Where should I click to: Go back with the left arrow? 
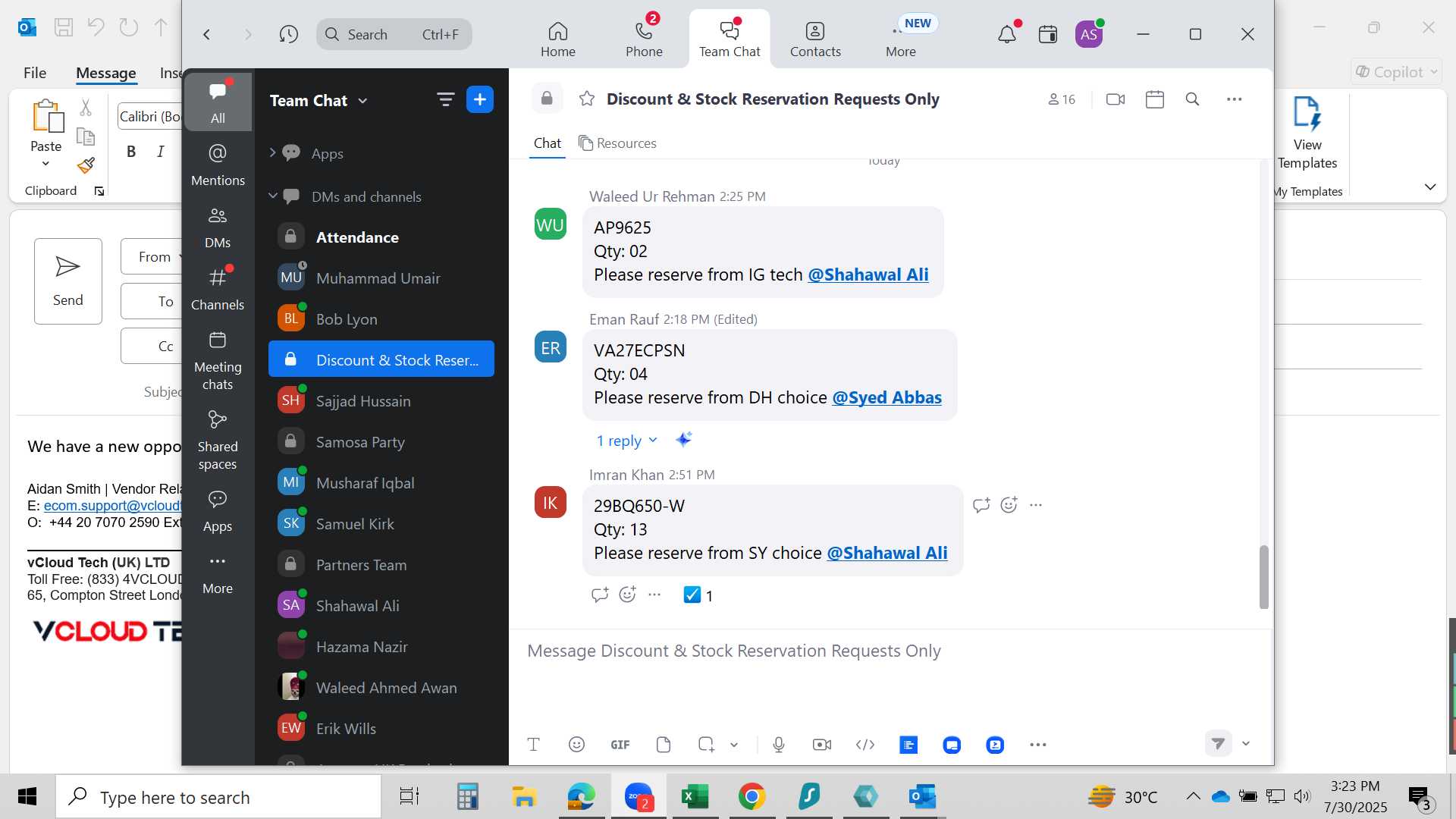(206, 34)
